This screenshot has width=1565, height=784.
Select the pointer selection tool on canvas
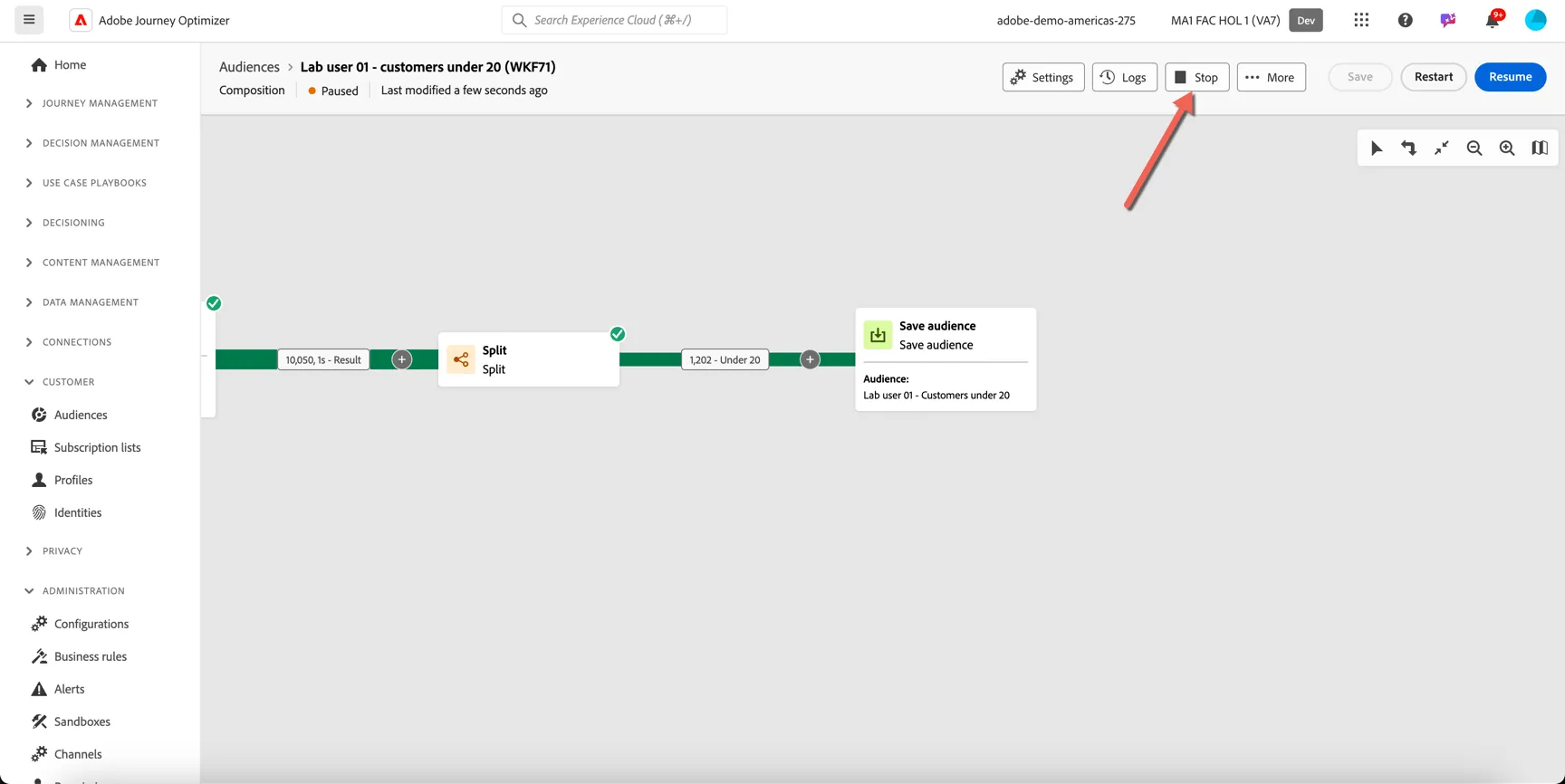coord(1377,148)
